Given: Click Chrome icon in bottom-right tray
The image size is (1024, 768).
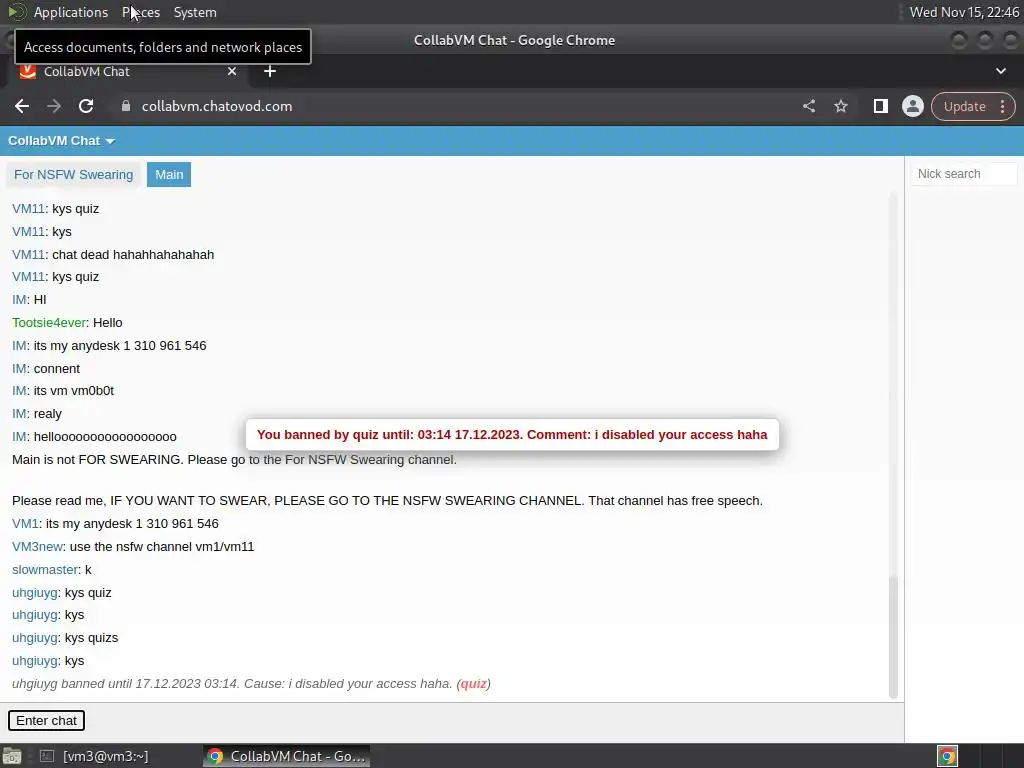Looking at the screenshot, I should 947,756.
